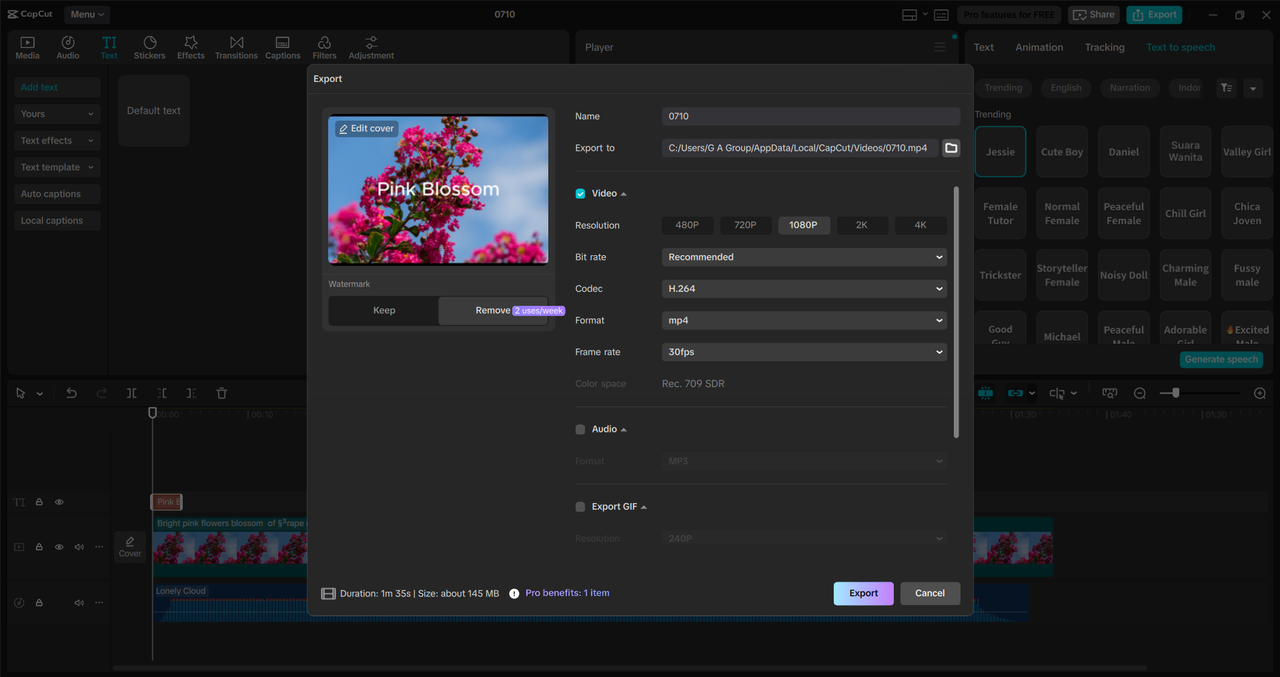
Task: Toggle video track visibility eye
Action: pos(59,547)
